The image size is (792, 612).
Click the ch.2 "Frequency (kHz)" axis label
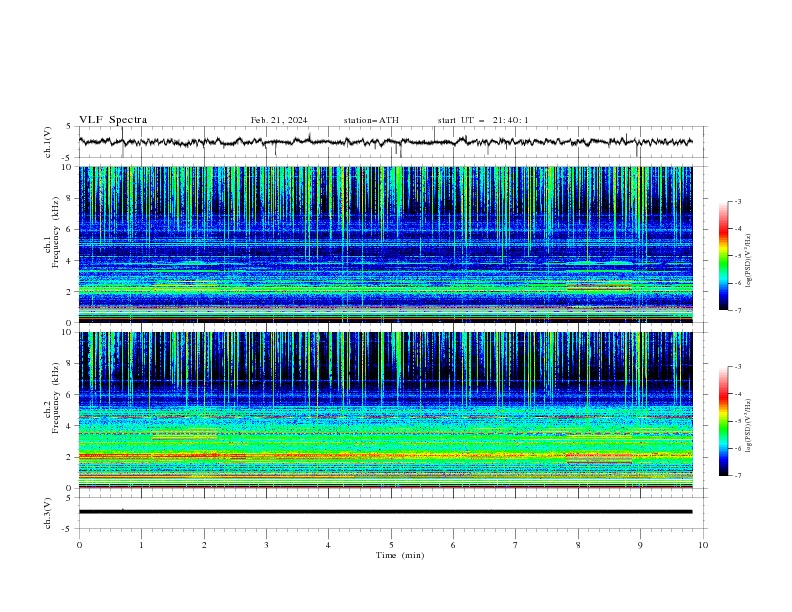click(x=56, y=398)
